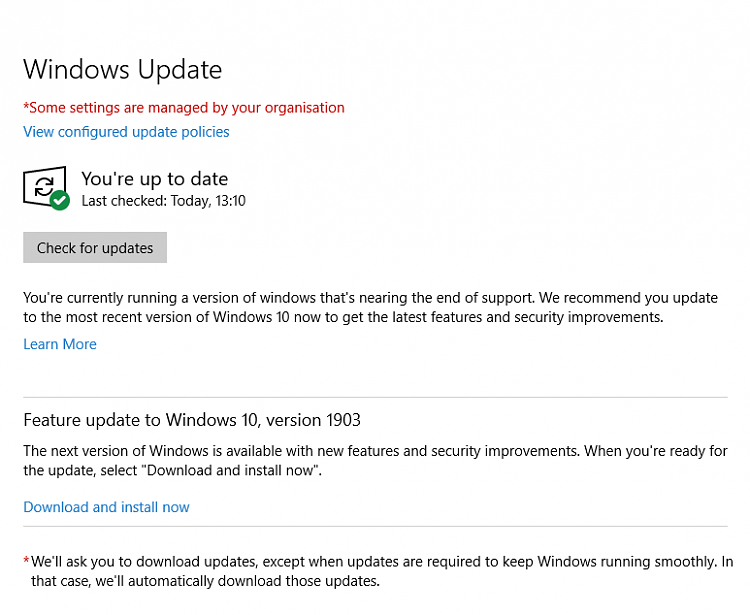750x615 pixels.
Task: Select the Feature update version 1903 heading
Action: 192,420
